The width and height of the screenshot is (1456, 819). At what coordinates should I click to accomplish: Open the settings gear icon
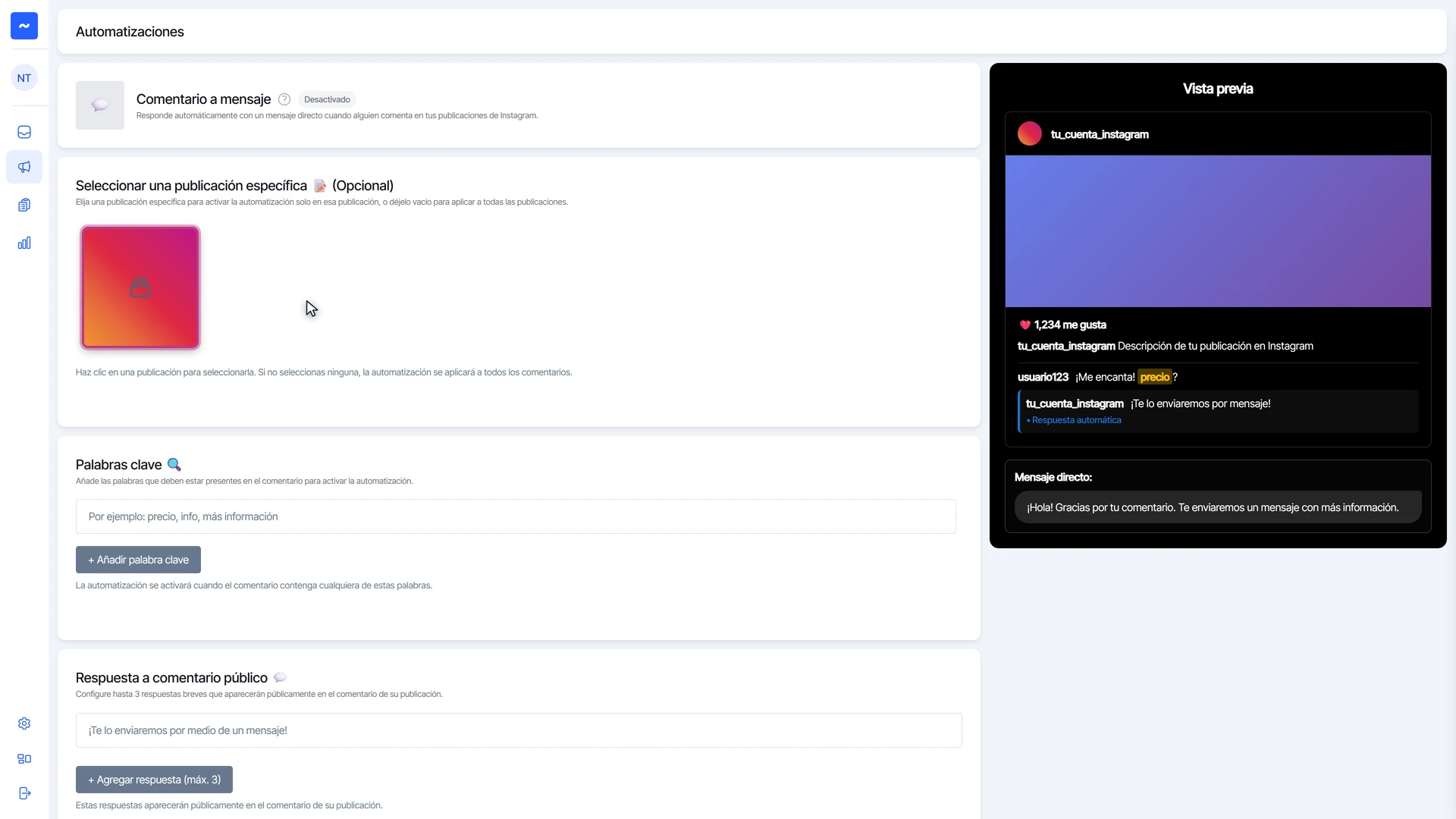24,723
